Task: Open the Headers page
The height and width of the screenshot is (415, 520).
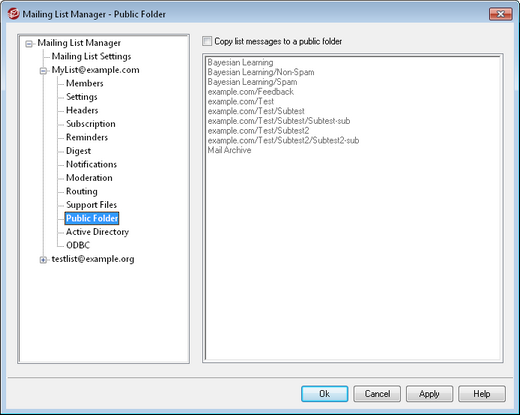Action: click(82, 110)
